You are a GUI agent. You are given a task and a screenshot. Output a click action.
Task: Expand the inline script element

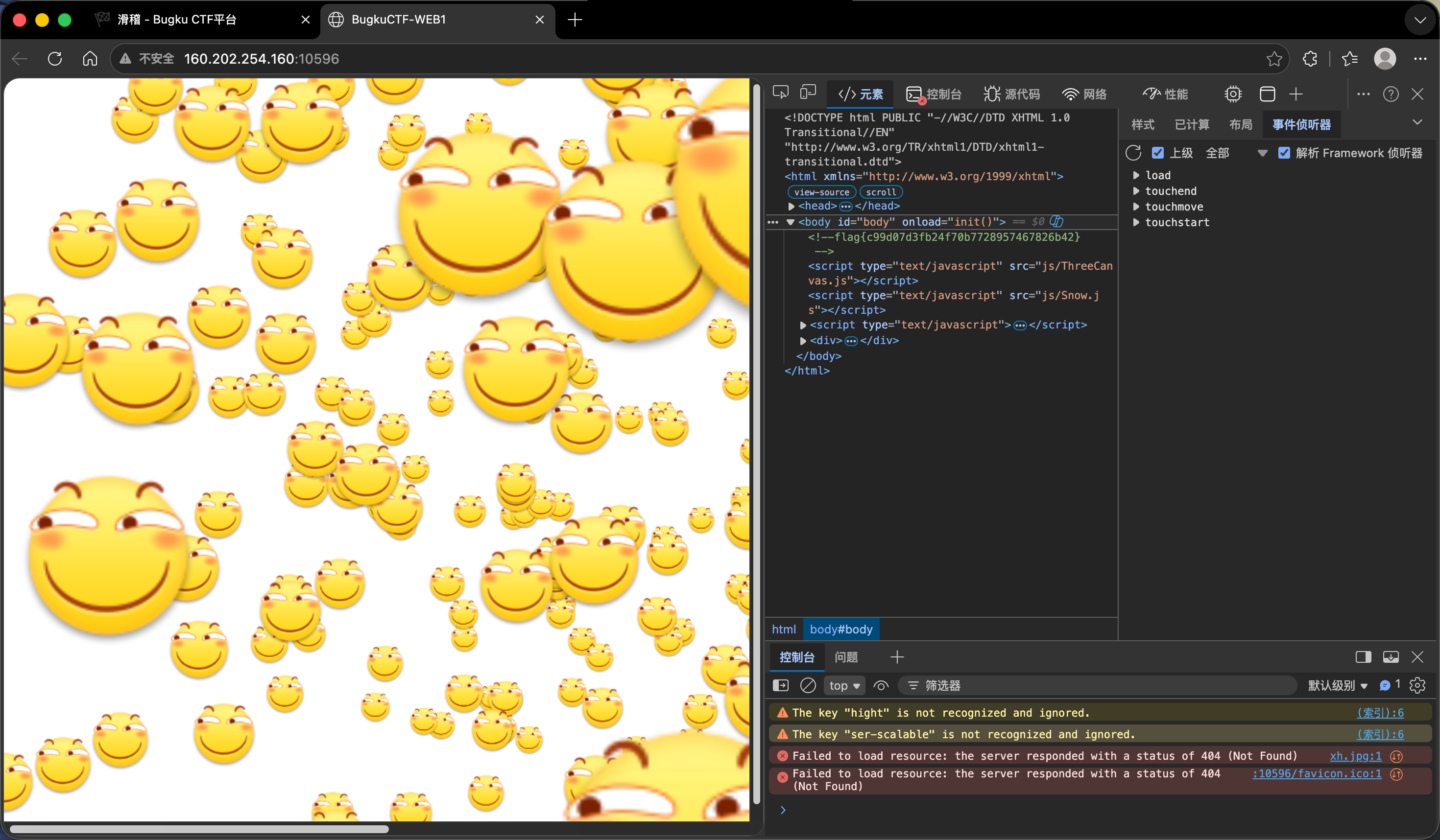(803, 325)
